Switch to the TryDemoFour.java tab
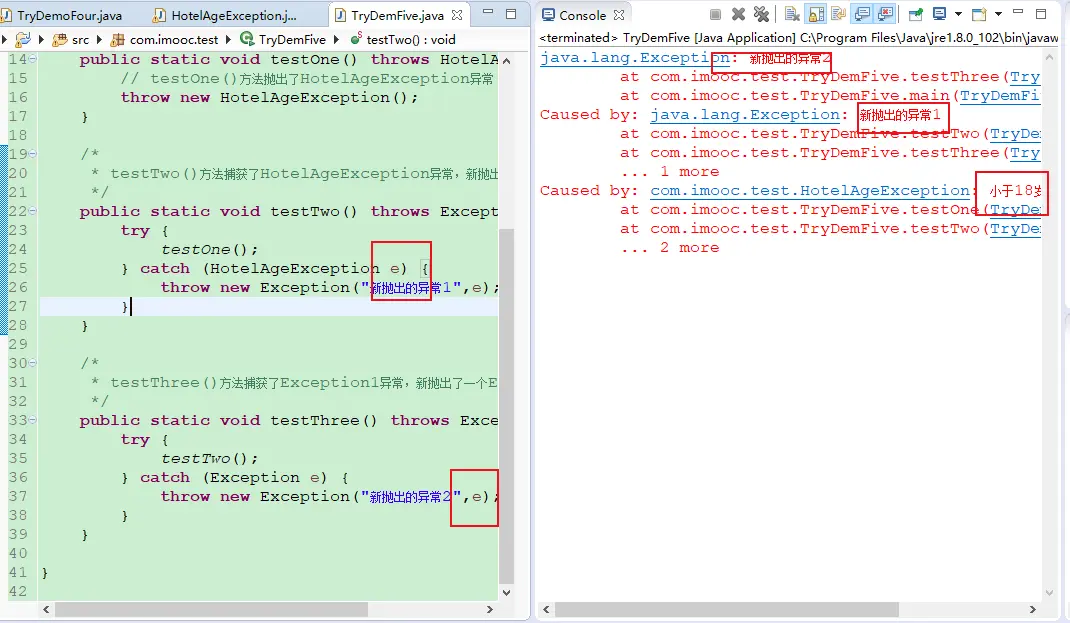This screenshot has width=1070, height=623. coord(68,16)
